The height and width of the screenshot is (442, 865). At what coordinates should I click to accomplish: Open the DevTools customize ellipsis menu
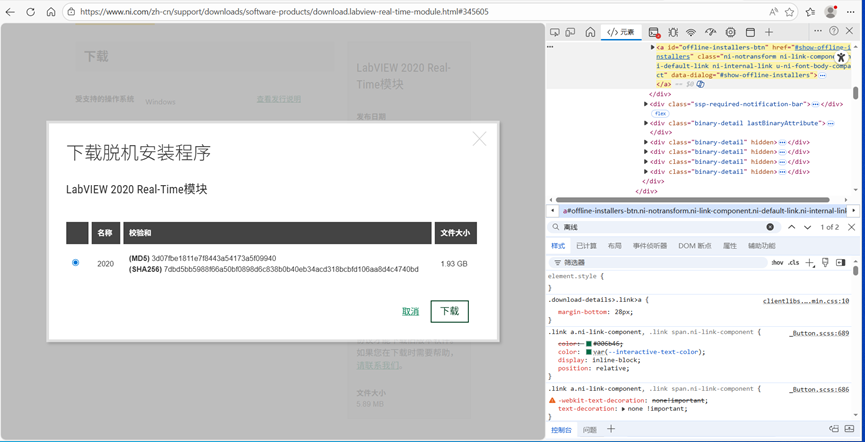pyautogui.click(x=818, y=31)
